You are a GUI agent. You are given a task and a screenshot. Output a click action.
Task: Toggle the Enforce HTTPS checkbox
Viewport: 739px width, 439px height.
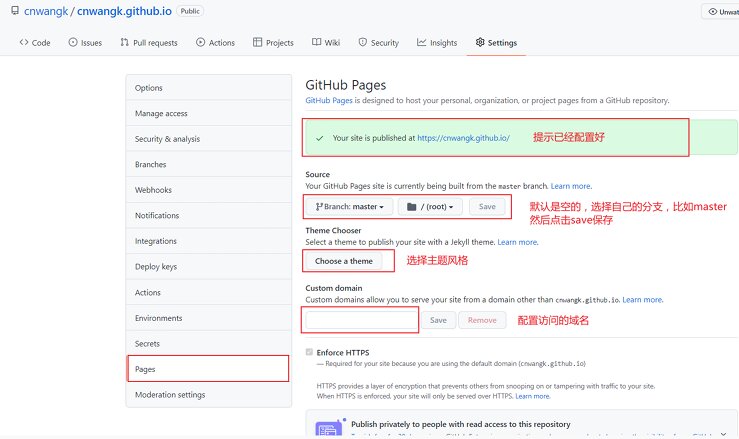309,352
